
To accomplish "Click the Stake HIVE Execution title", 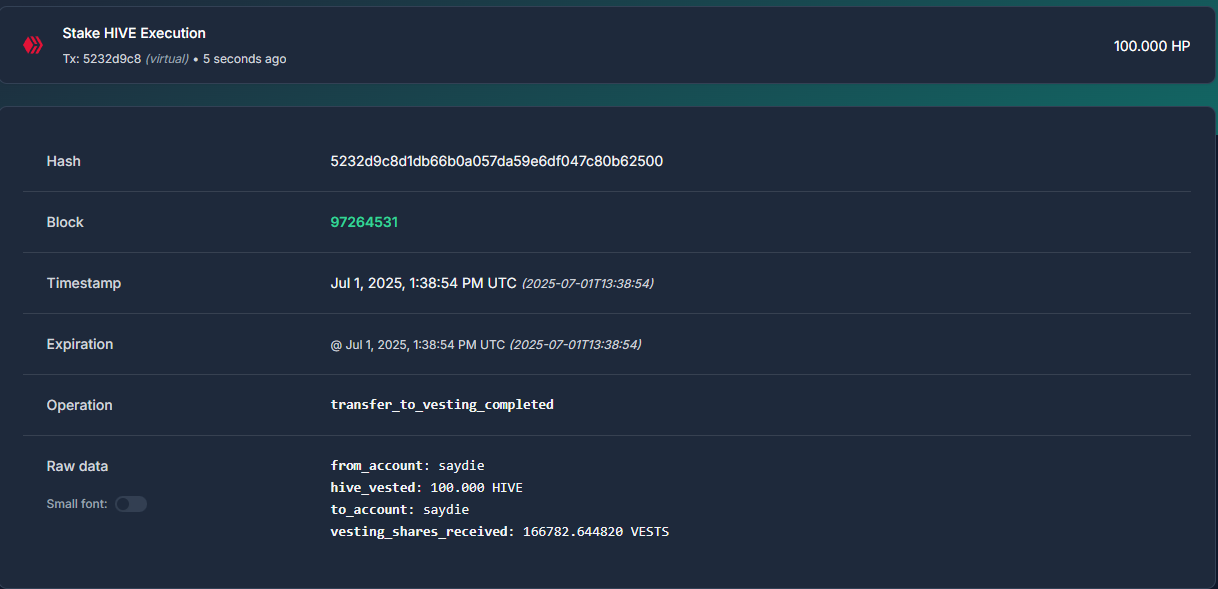I will 134,33.
